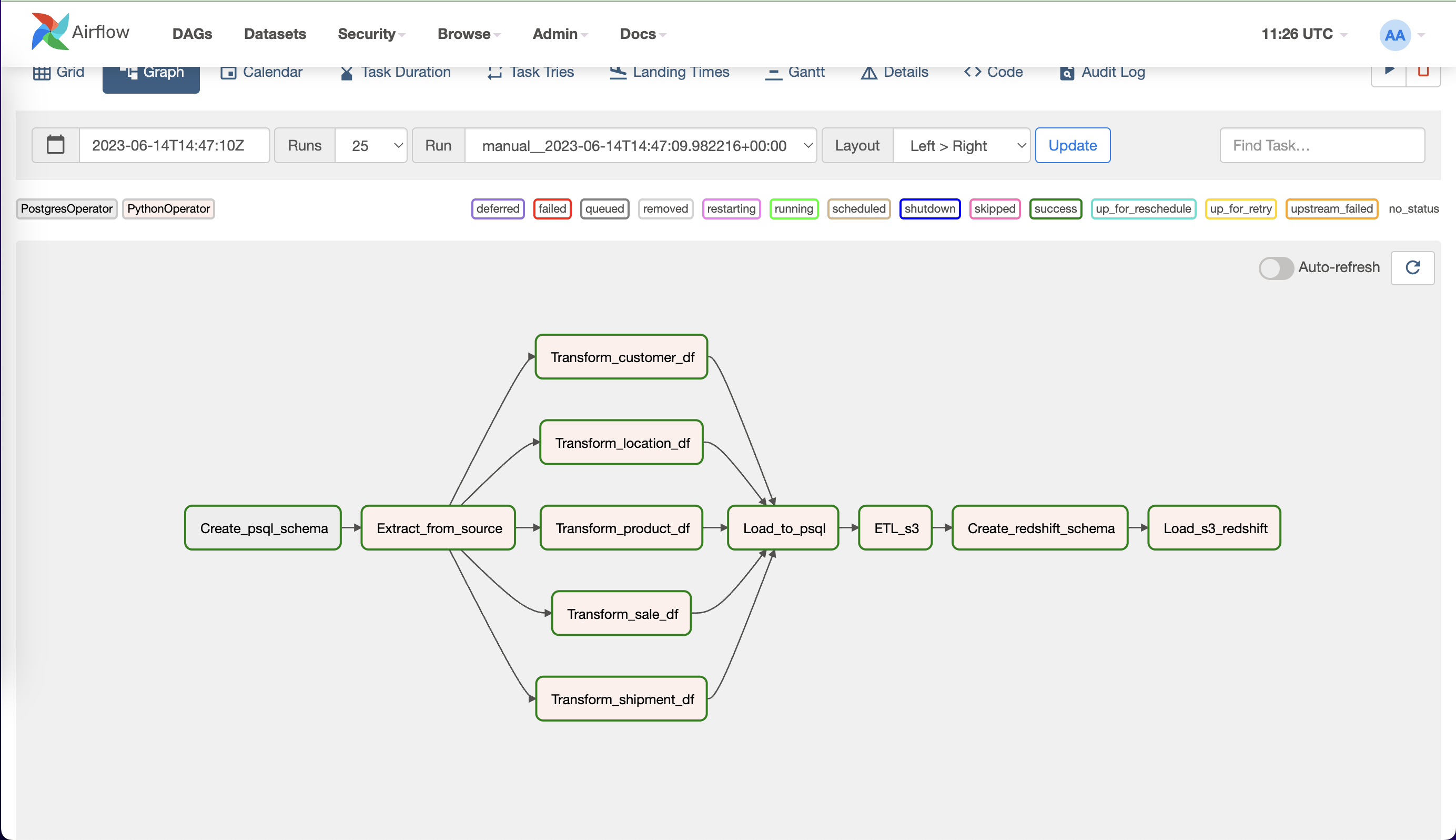Image resolution: width=1456 pixels, height=840 pixels.
Task: Expand the Runs count dropdown
Action: [x=371, y=145]
